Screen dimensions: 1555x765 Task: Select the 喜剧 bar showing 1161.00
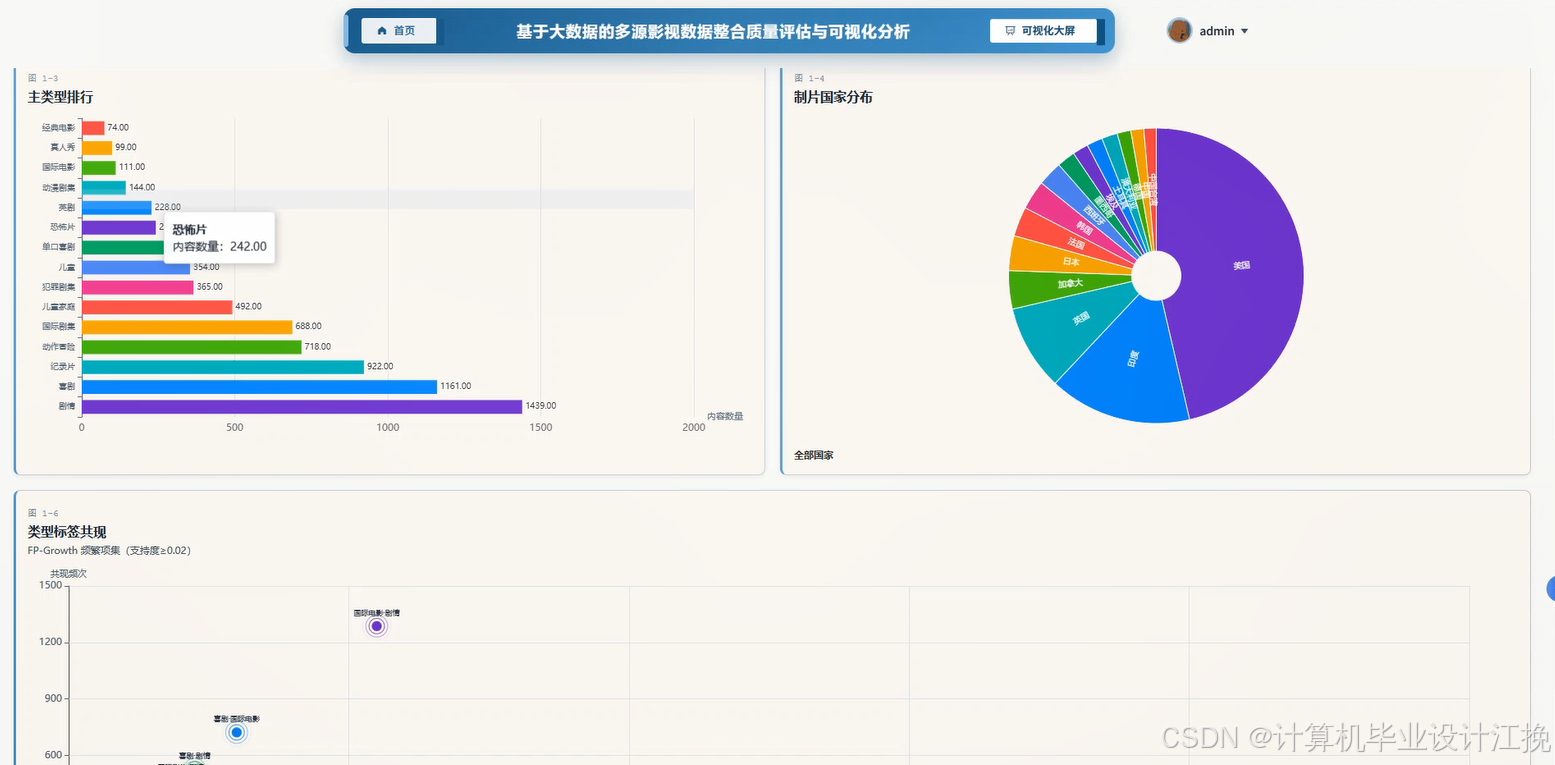pos(259,386)
